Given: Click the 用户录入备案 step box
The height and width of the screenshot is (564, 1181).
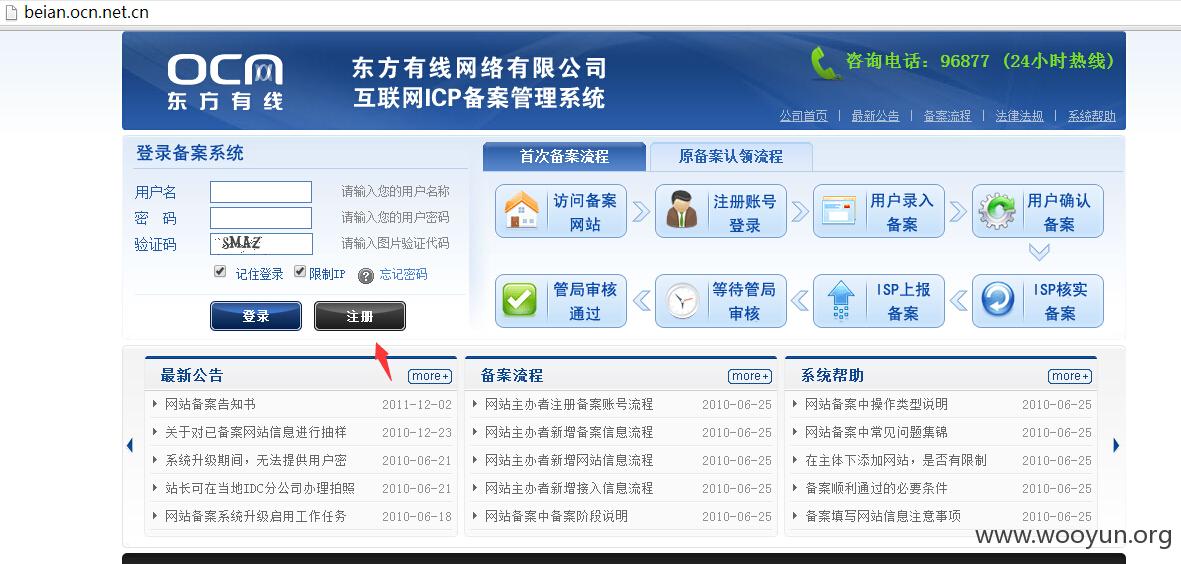Looking at the screenshot, I should pyautogui.click(x=878, y=211).
